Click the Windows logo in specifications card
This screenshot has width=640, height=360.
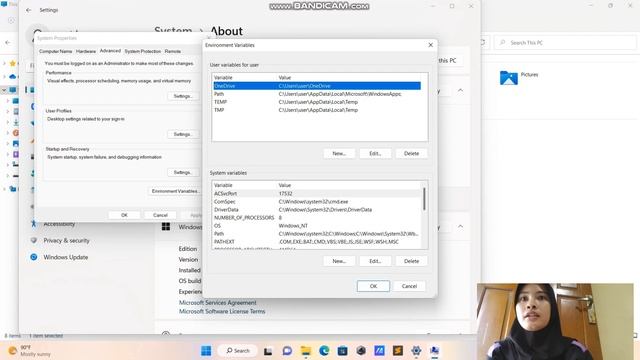click(x=166, y=227)
